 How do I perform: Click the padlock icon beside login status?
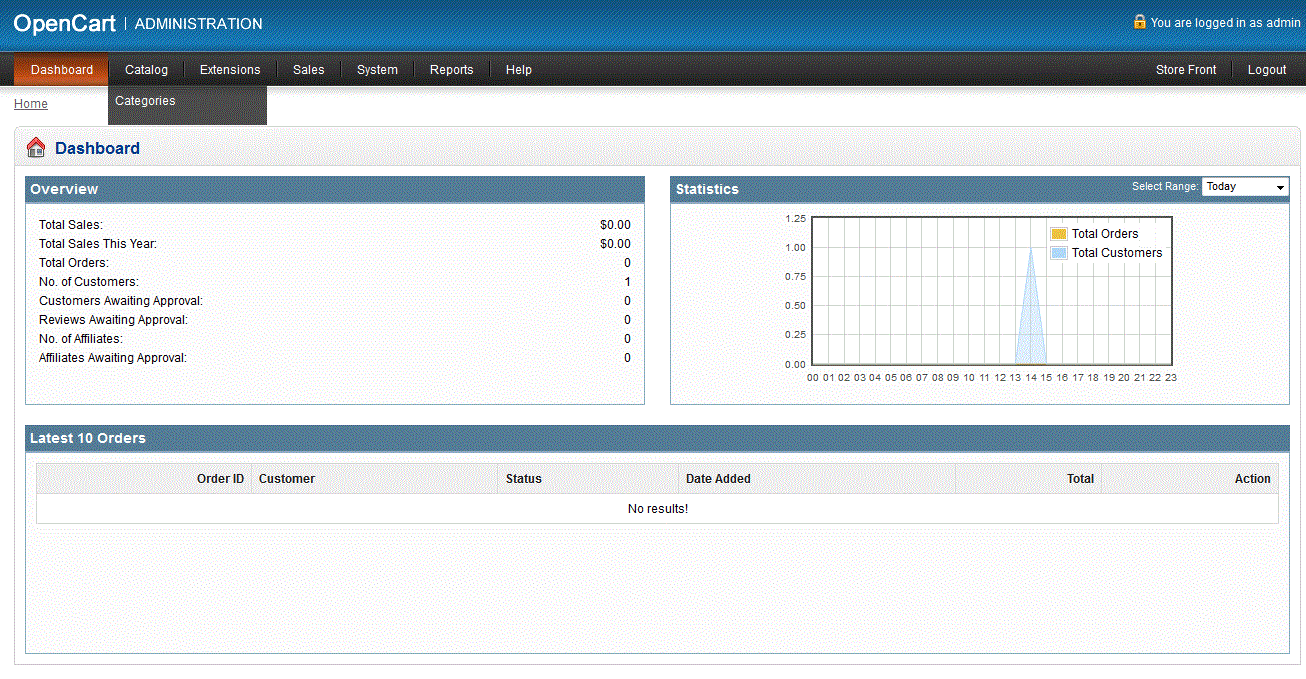click(1139, 21)
